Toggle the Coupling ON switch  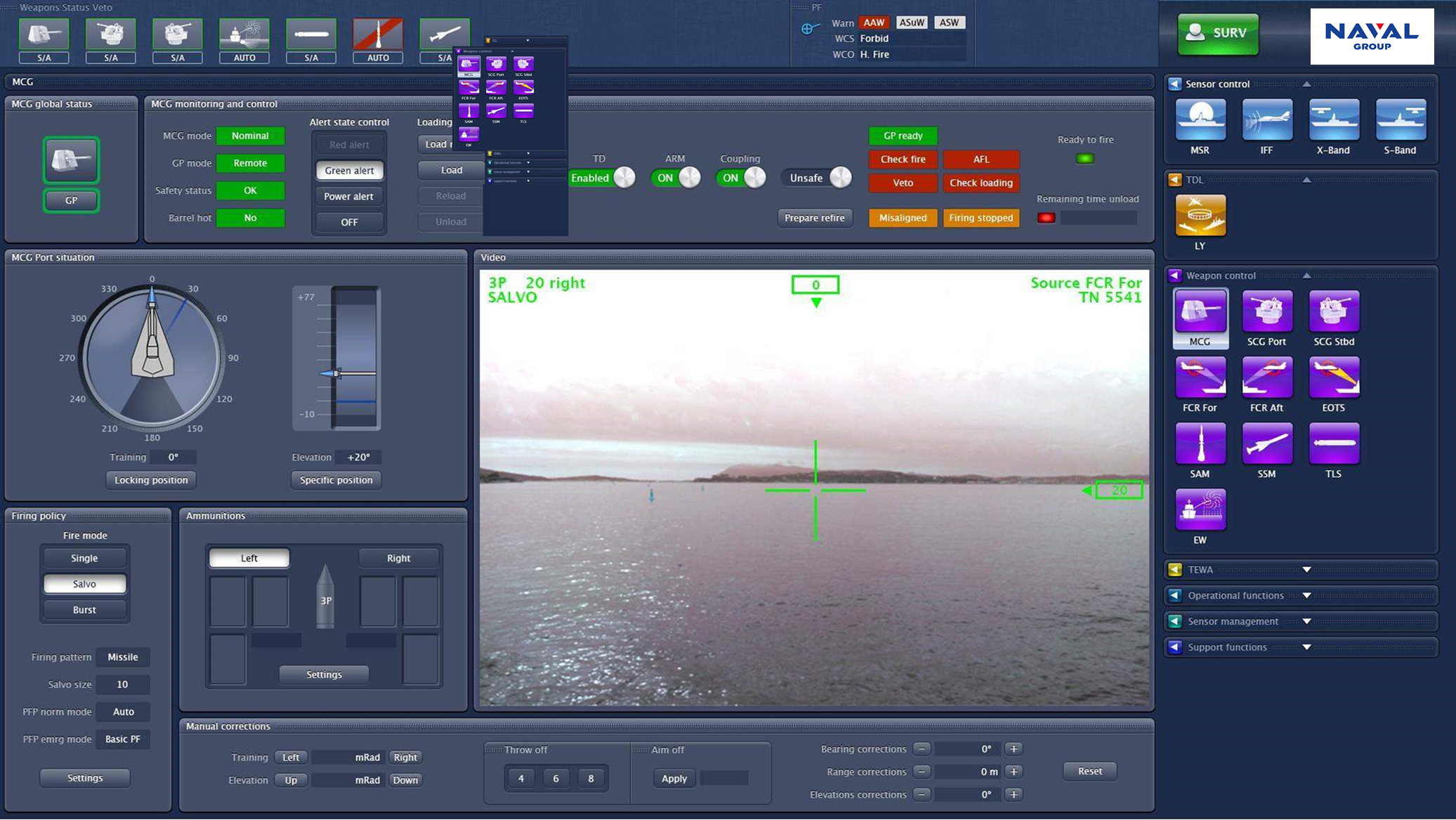[741, 178]
